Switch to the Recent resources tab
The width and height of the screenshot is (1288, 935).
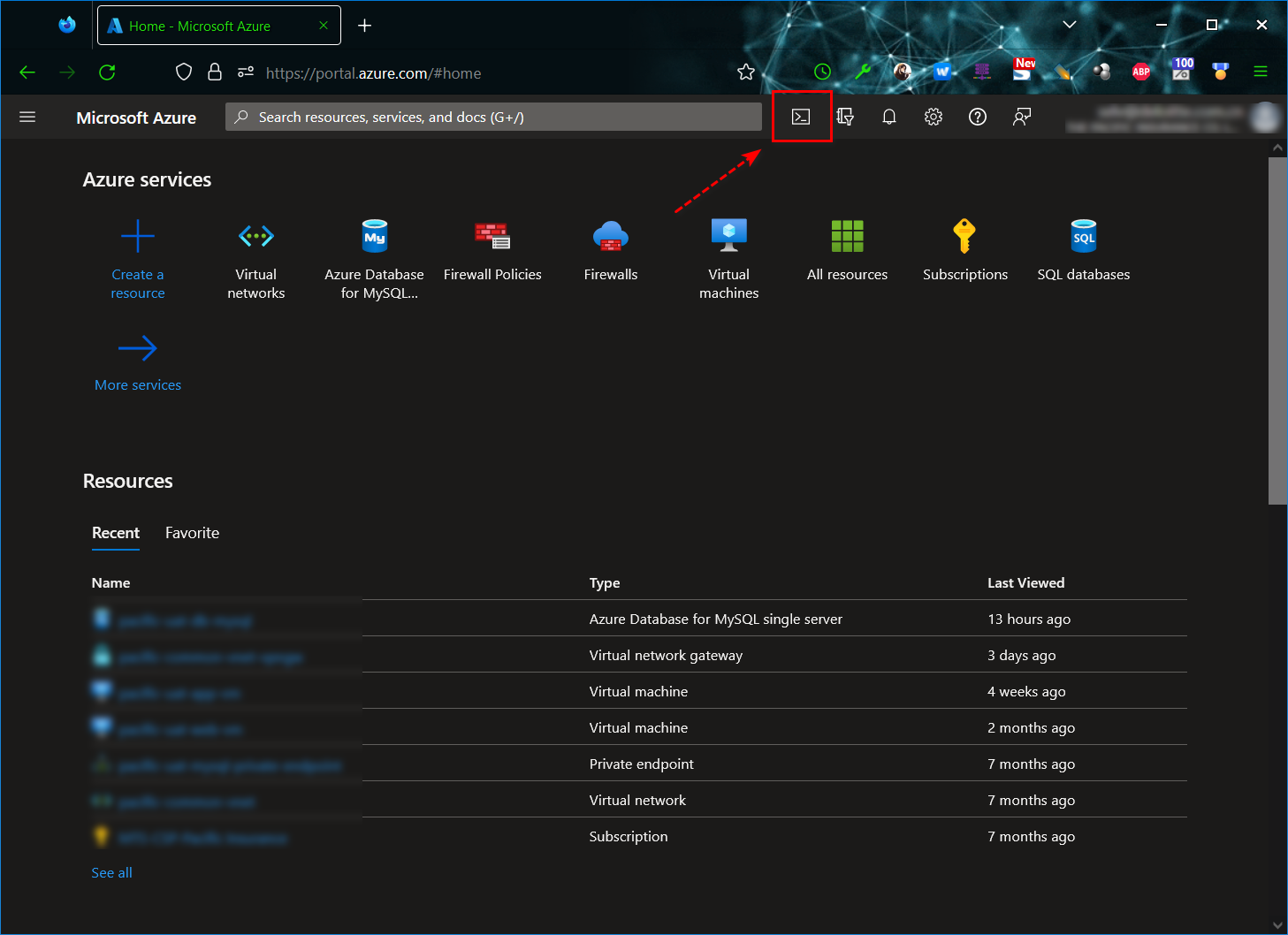pyautogui.click(x=116, y=533)
